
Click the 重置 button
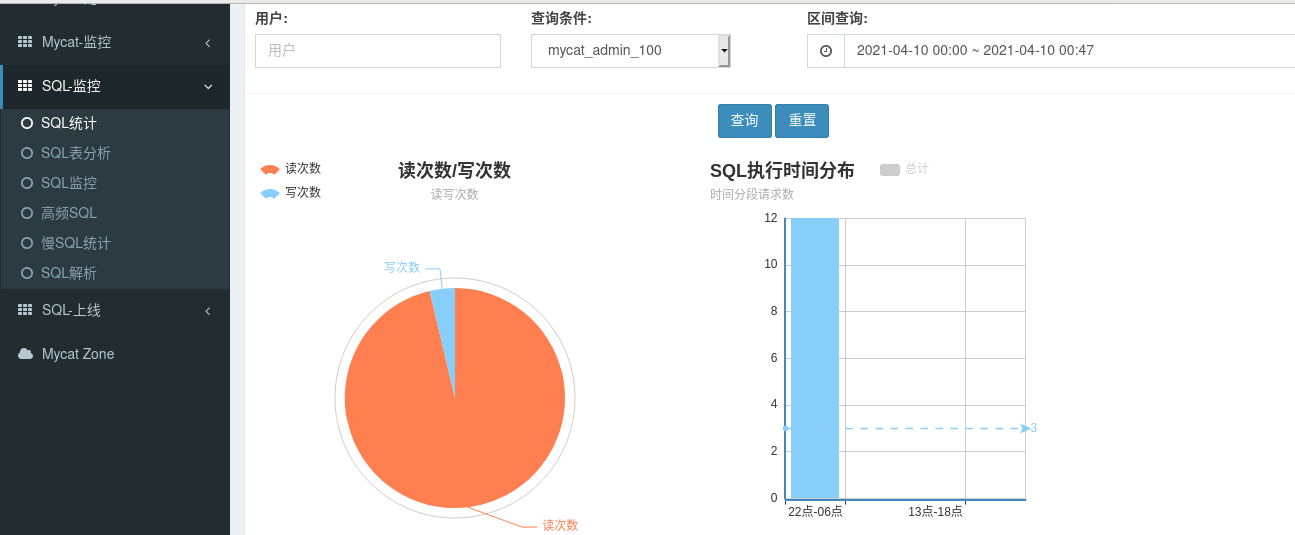(x=802, y=120)
